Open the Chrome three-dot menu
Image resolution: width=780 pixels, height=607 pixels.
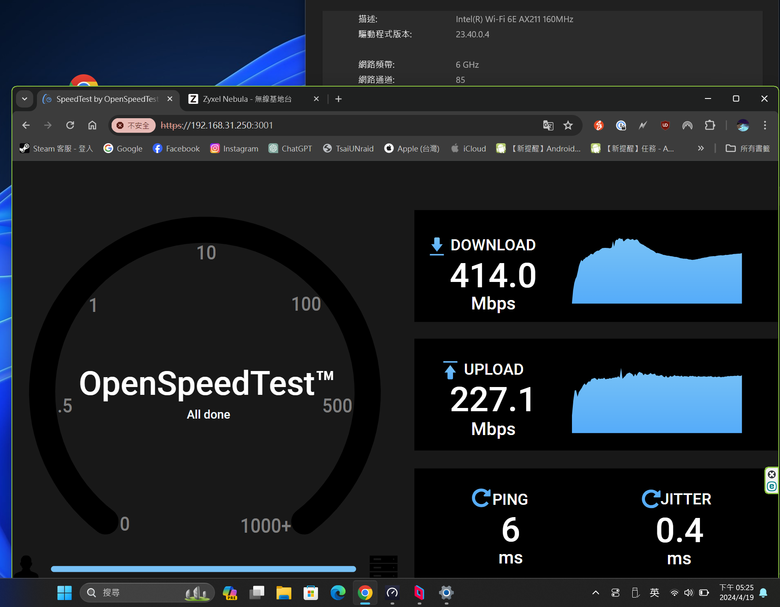pyautogui.click(x=765, y=125)
